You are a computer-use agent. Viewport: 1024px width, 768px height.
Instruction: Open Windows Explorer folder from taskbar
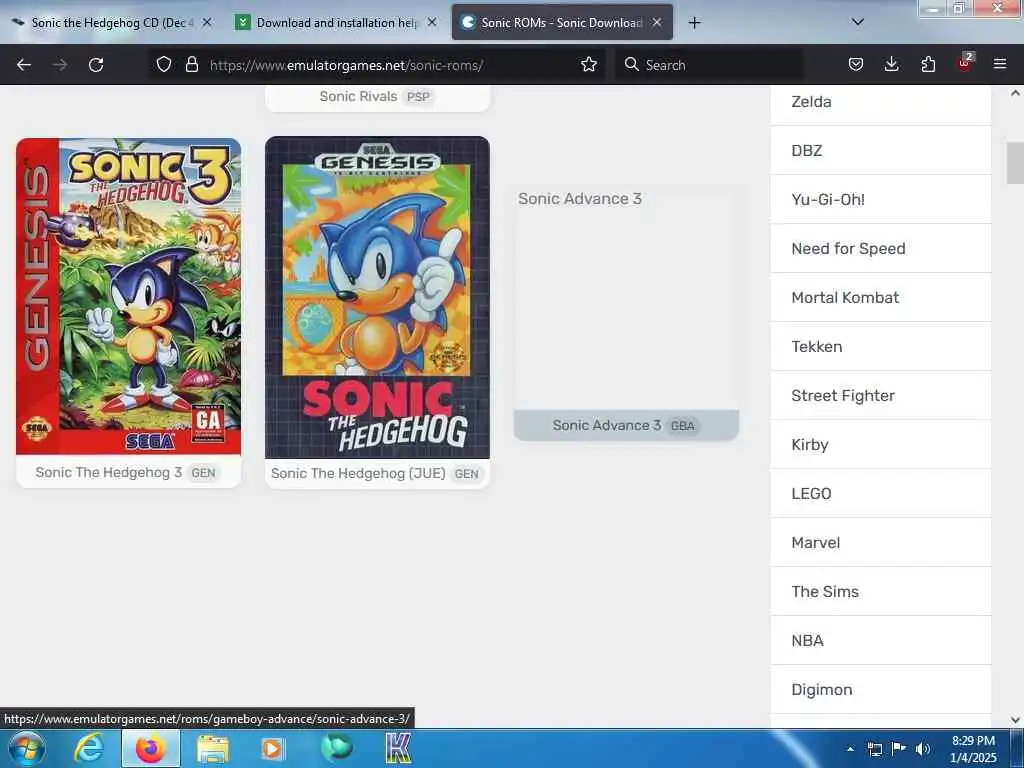(213, 749)
